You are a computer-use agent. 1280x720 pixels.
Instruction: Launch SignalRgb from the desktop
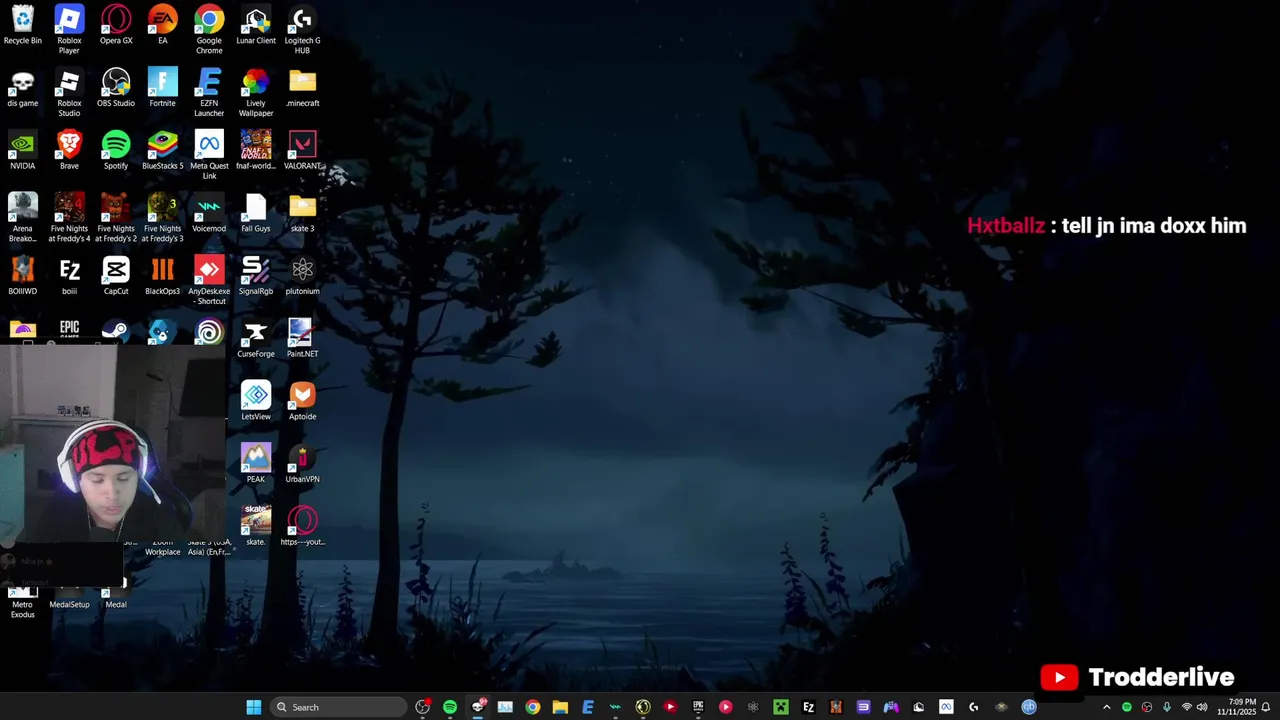click(x=256, y=276)
